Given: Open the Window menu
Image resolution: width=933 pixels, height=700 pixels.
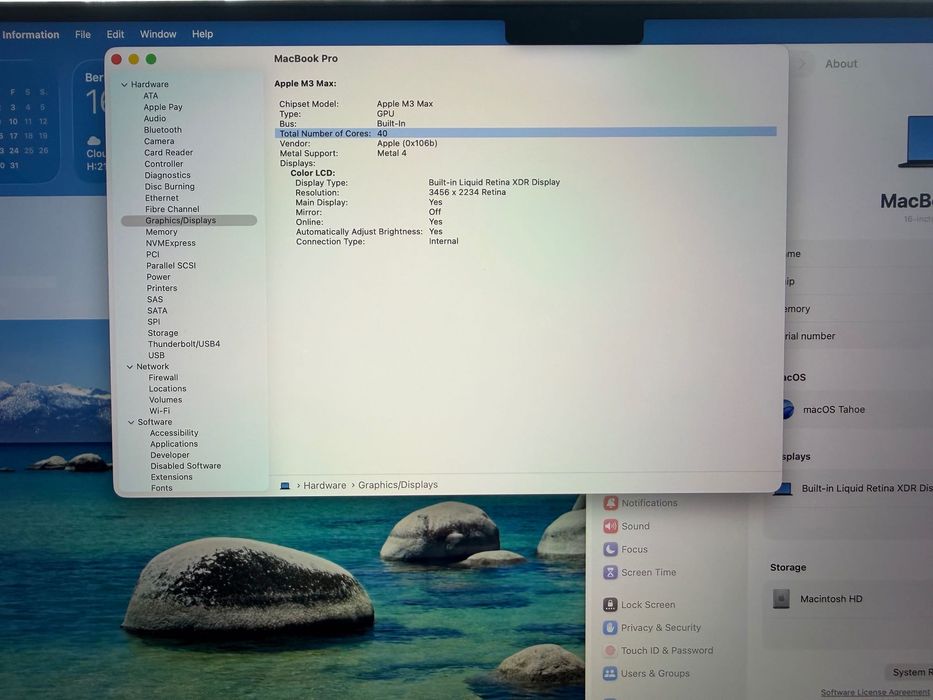Looking at the screenshot, I should [158, 34].
